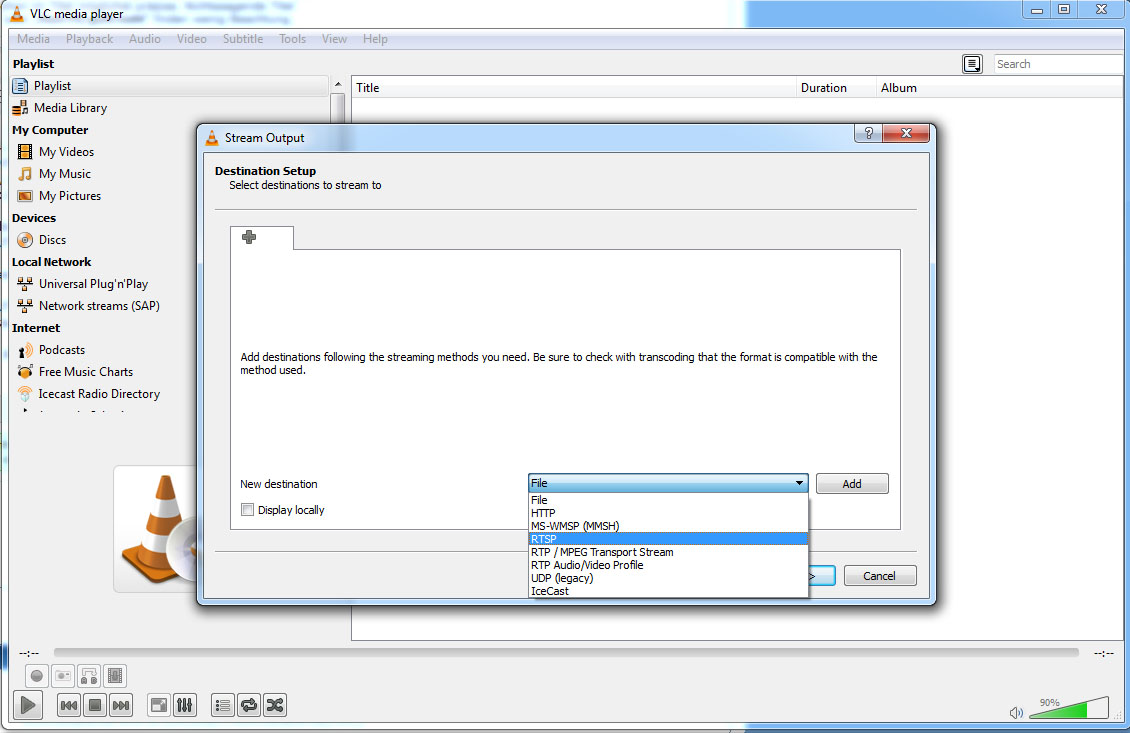Open the View menu
The width and height of the screenshot is (1130, 733).
(334, 39)
